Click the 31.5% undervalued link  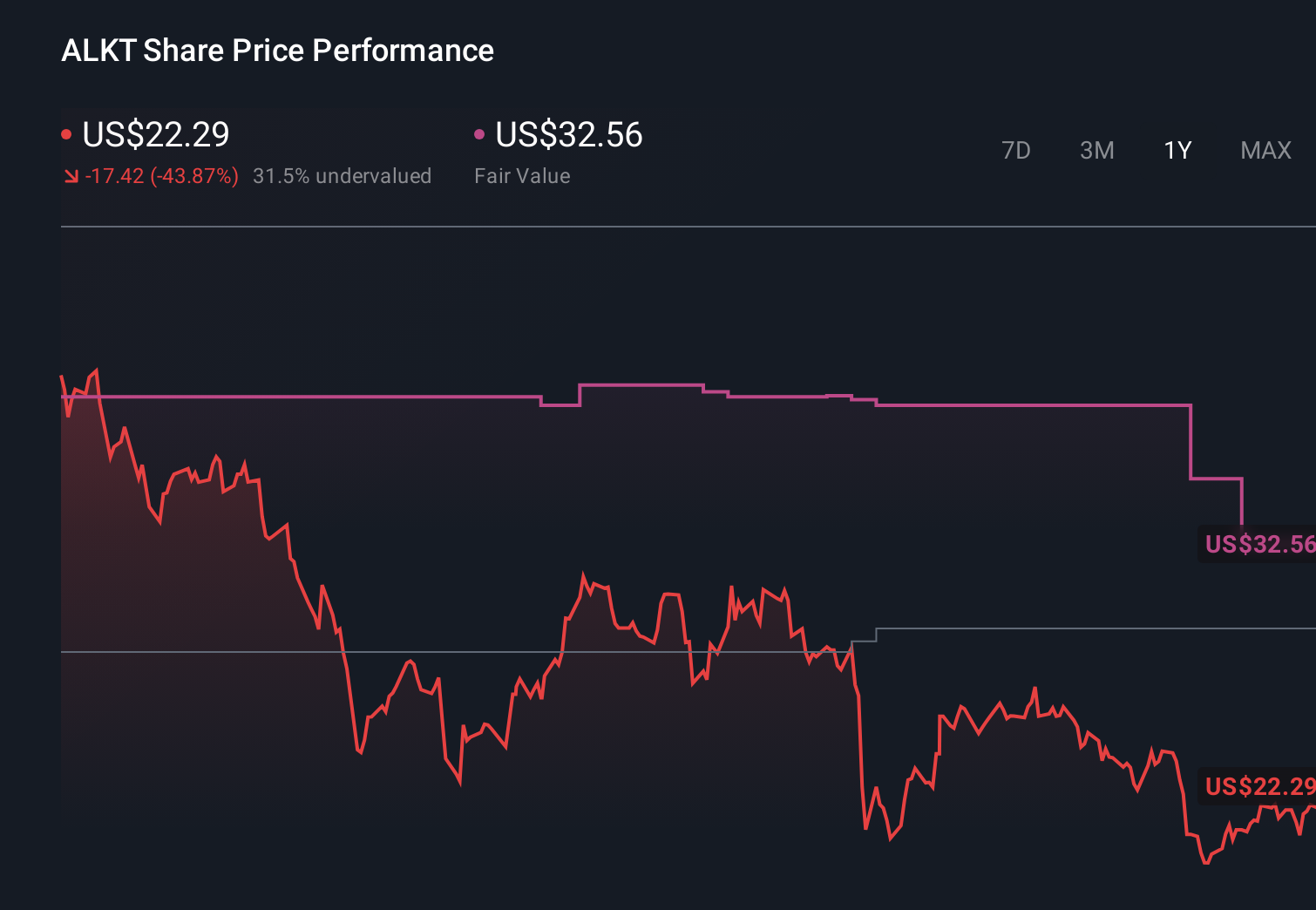click(x=342, y=176)
